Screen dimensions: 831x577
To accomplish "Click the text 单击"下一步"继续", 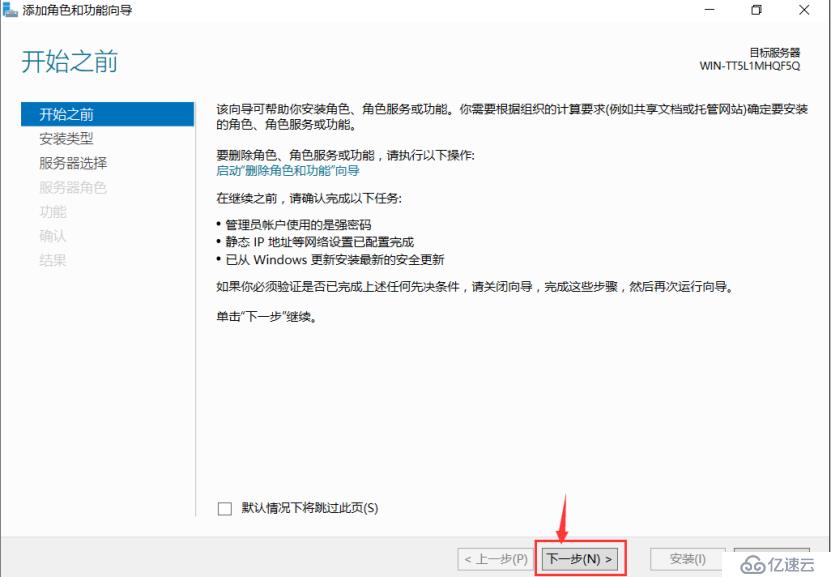I will pos(267,317).
